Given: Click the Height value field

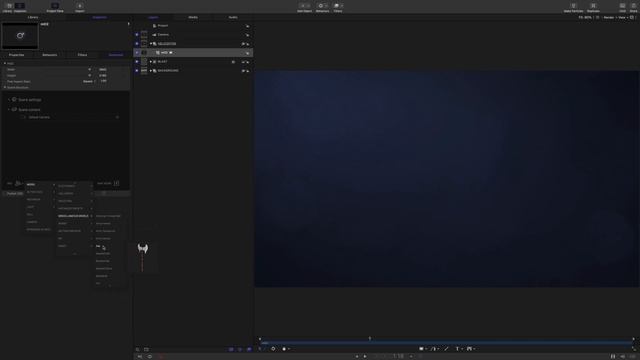Looking at the screenshot, I should click(x=103, y=76).
